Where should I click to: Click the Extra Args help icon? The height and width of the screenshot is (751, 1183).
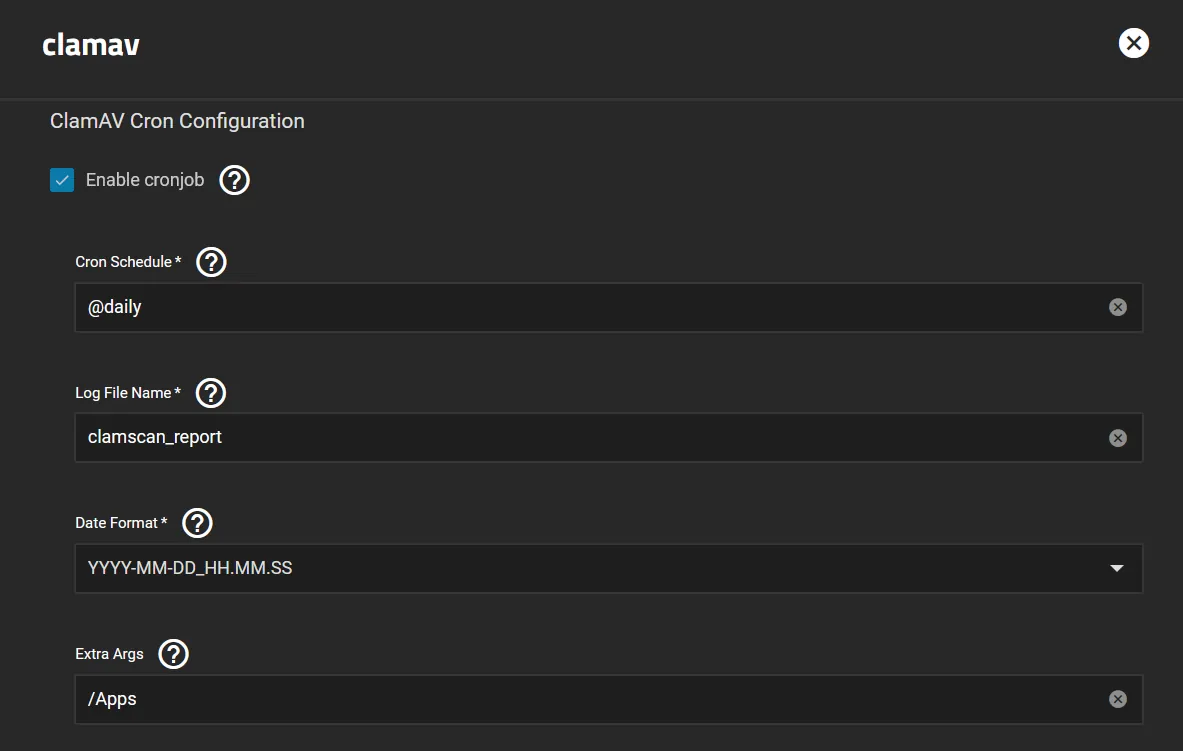click(x=173, y=654)
